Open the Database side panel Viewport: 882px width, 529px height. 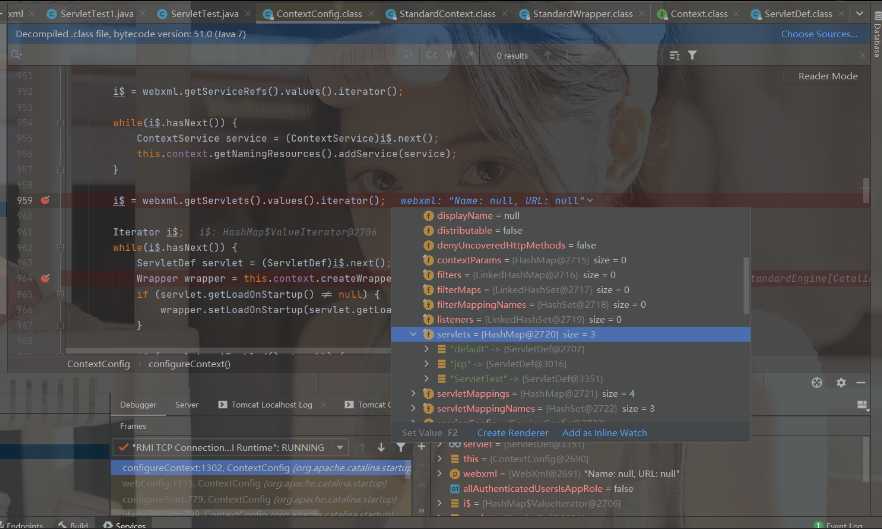(x=876, y=34)
